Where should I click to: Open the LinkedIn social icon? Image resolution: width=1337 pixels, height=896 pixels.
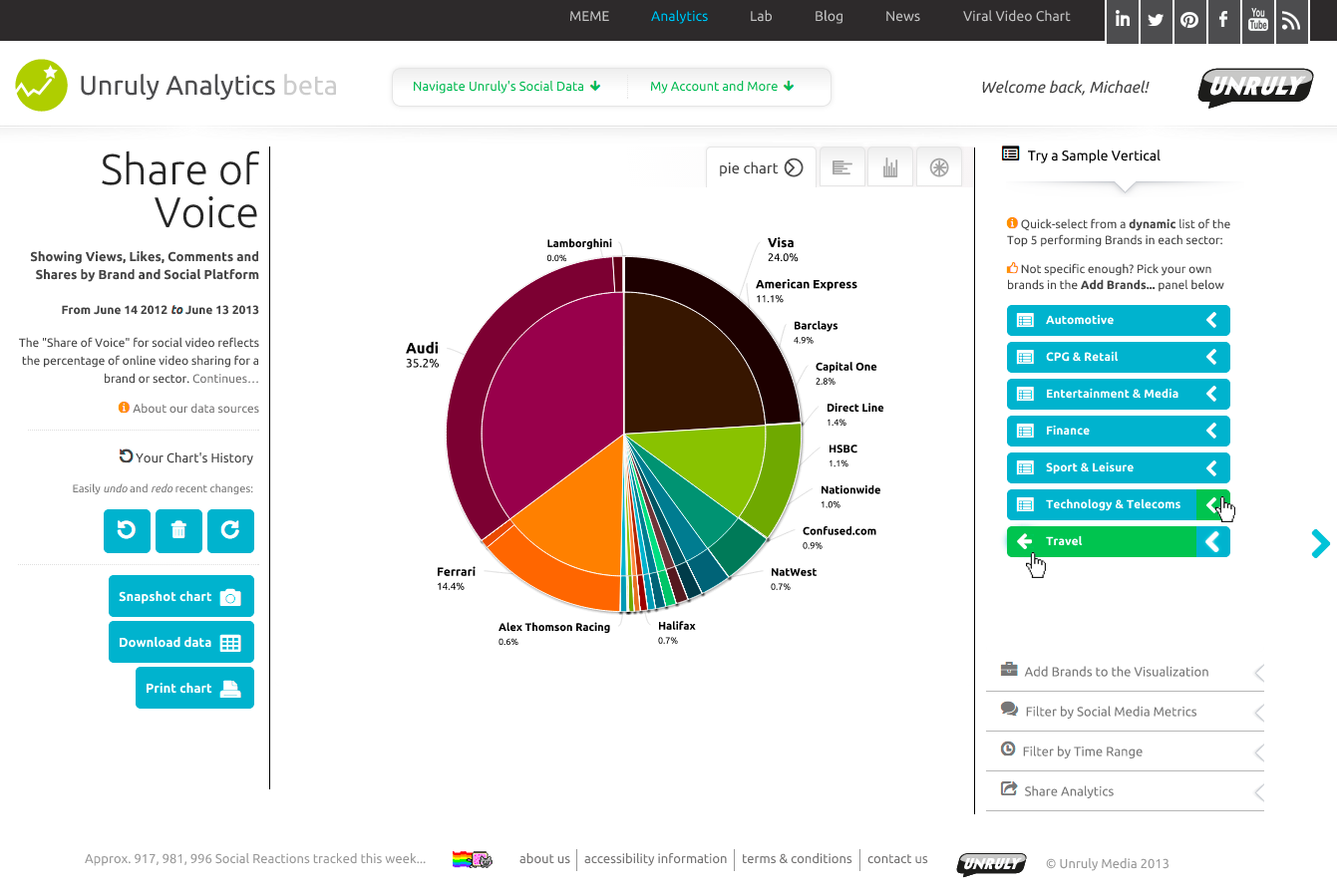click(x=1123, y=20)
